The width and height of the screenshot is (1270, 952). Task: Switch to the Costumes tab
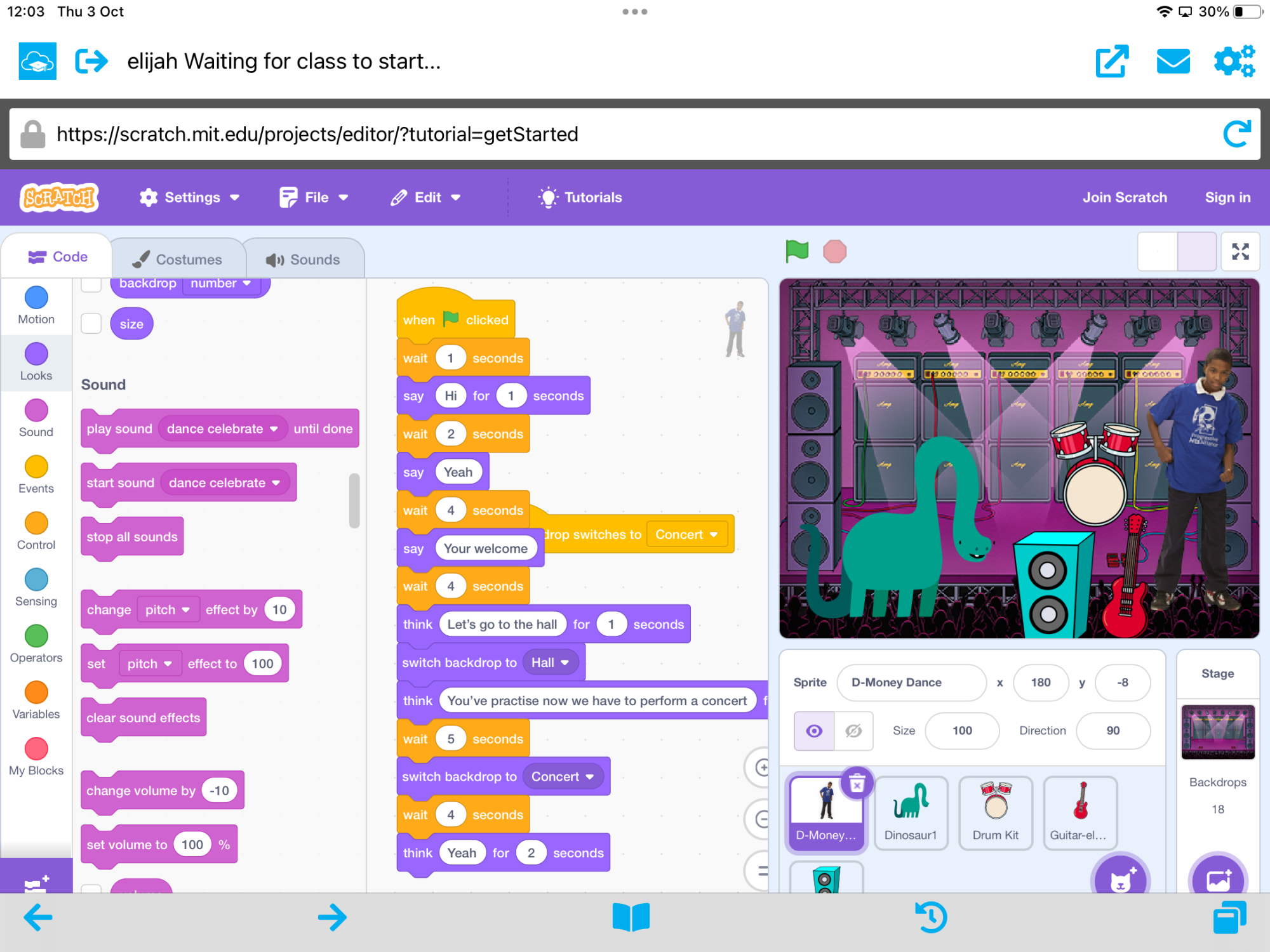pos(178,260)
